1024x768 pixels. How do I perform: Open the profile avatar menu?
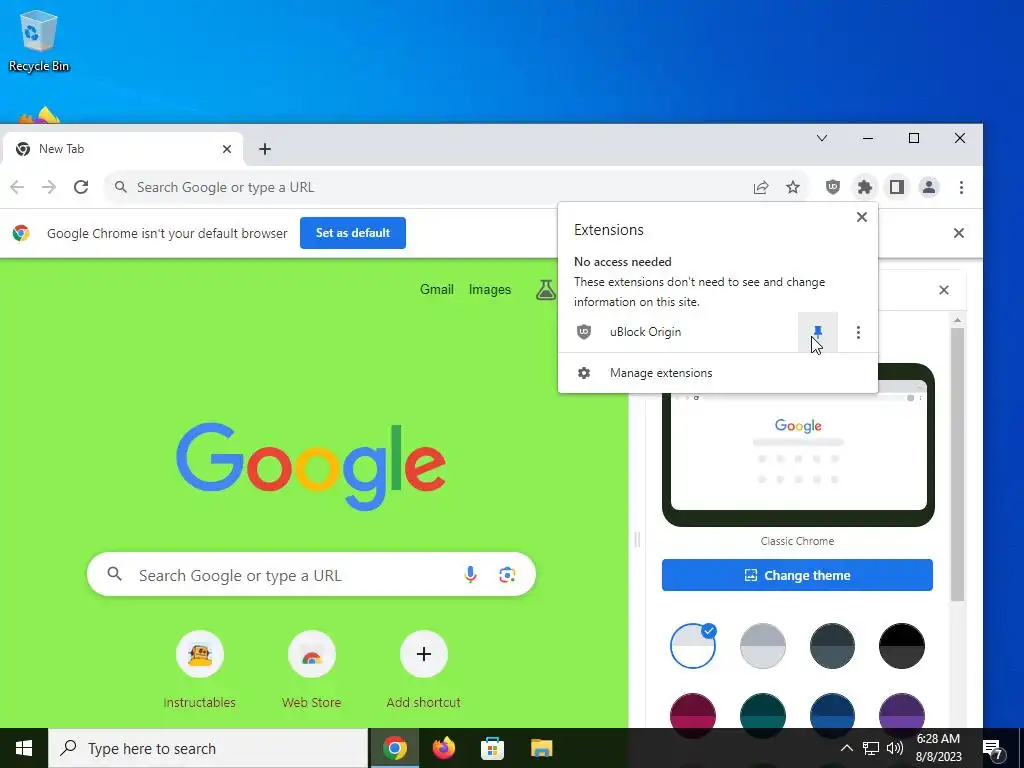[x=929, y=187]
